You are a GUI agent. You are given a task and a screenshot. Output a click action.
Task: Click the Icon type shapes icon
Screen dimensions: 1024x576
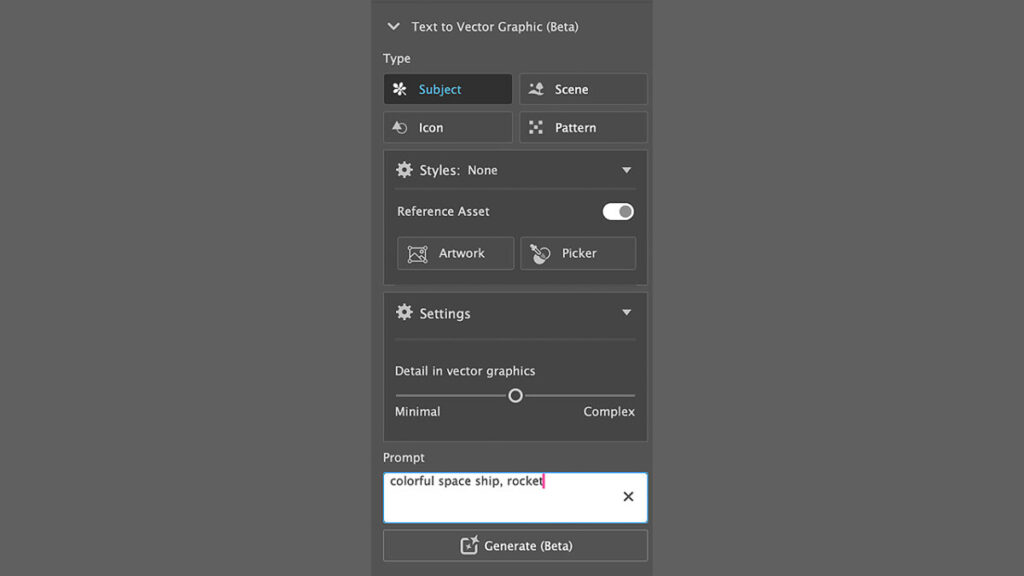400,128
